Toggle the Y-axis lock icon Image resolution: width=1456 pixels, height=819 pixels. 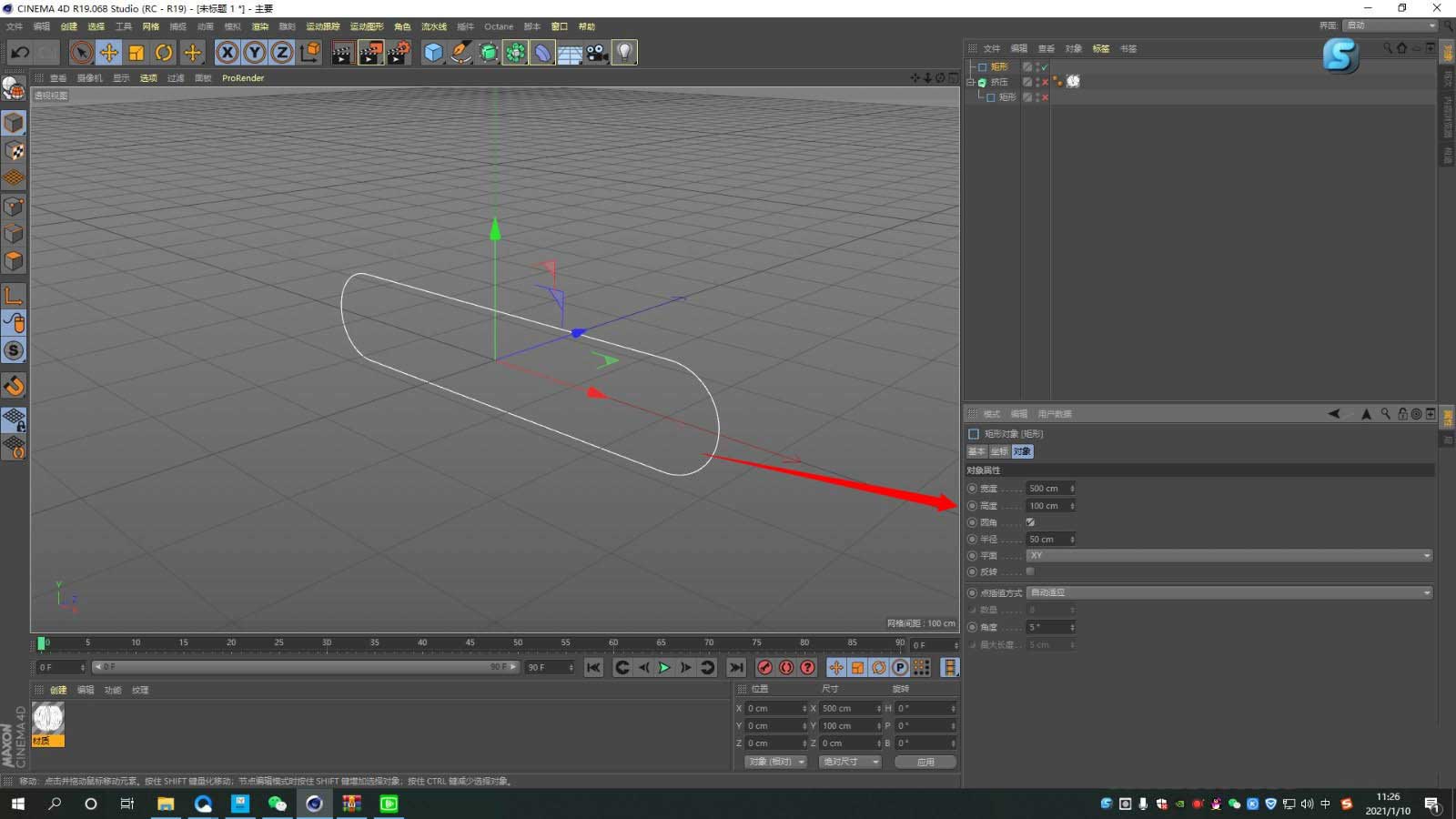click(254, 52)
